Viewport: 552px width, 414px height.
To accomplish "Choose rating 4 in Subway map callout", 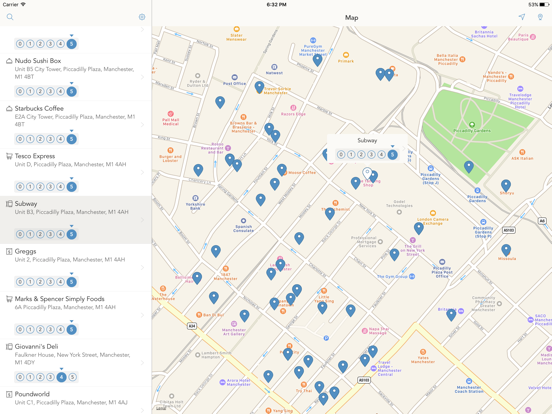I will (381, 155).
